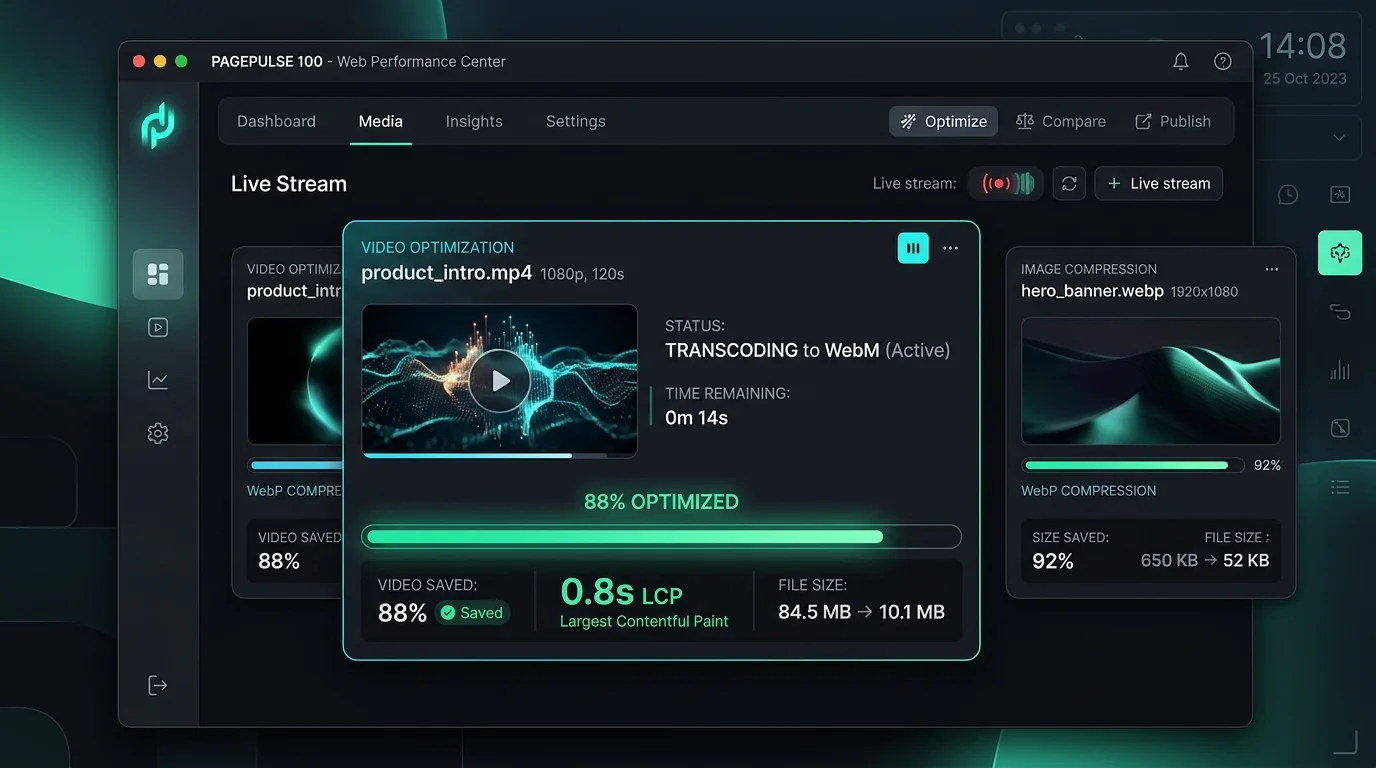Click the refresh icon beside live stream indicator
1376x768 pixels.
1069,183
